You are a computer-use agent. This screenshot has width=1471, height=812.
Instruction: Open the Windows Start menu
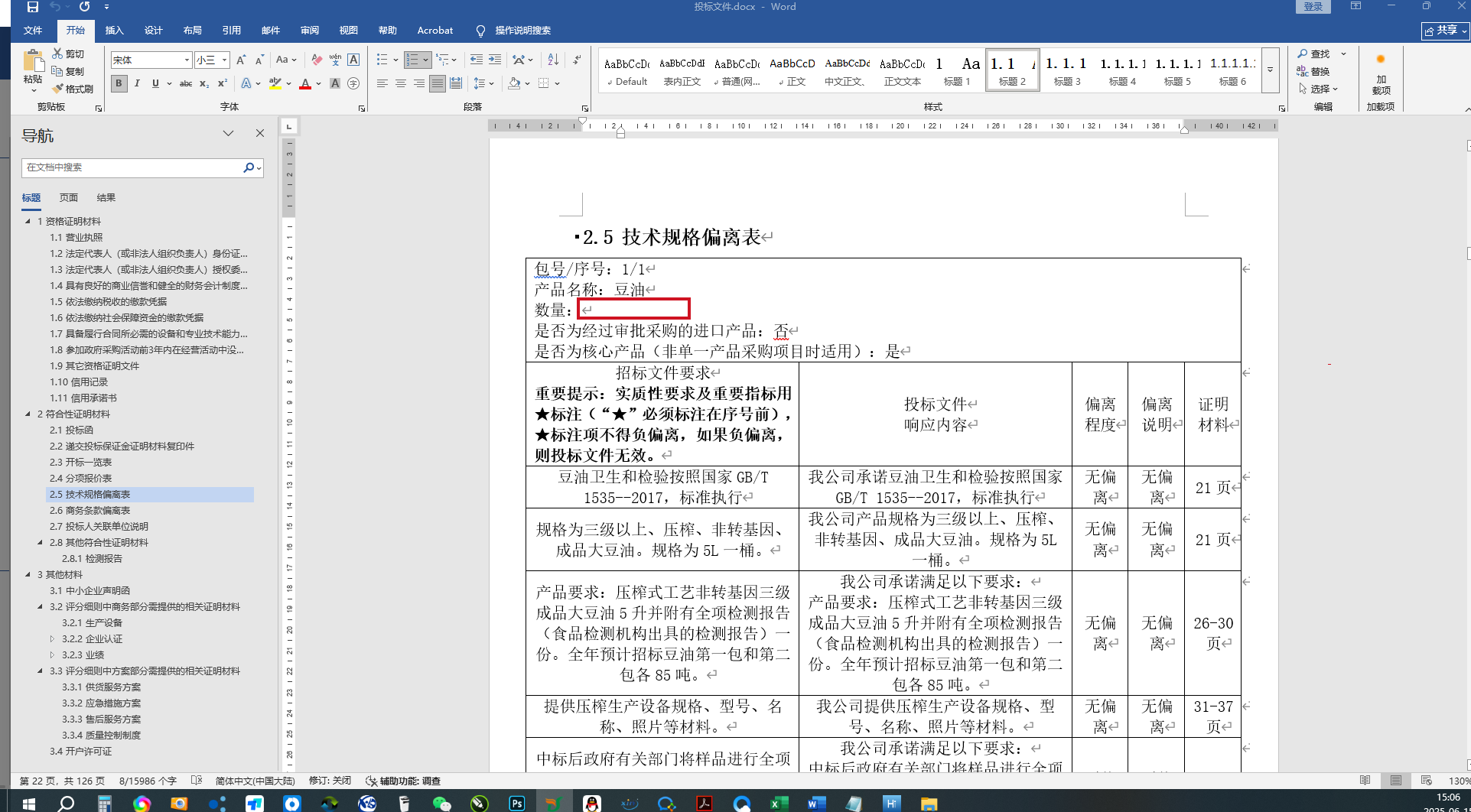[x=29, y=804]
